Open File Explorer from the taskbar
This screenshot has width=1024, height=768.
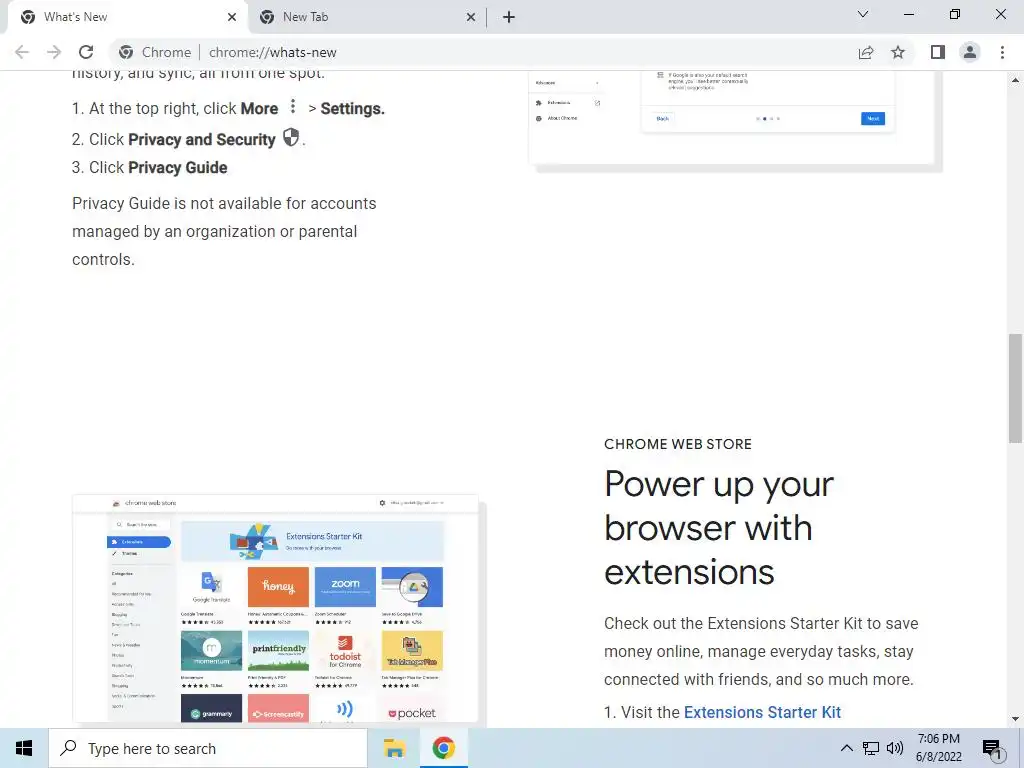pyautogui.click(x=394, y=748)
